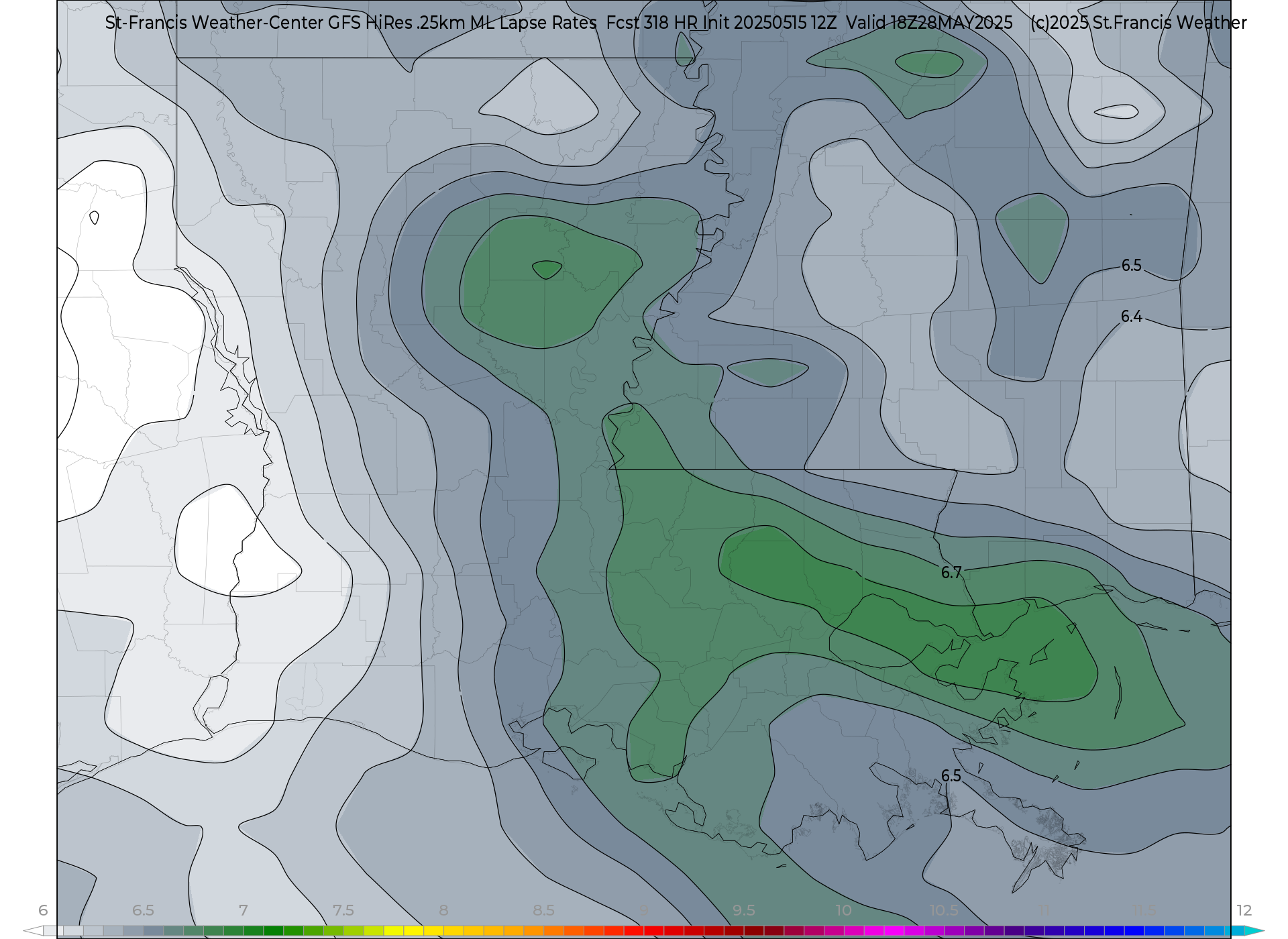Click the "(c)2025 St.Francis Weather" copyright text
Screen dimensions: 1288x939
coord(1138,23)
